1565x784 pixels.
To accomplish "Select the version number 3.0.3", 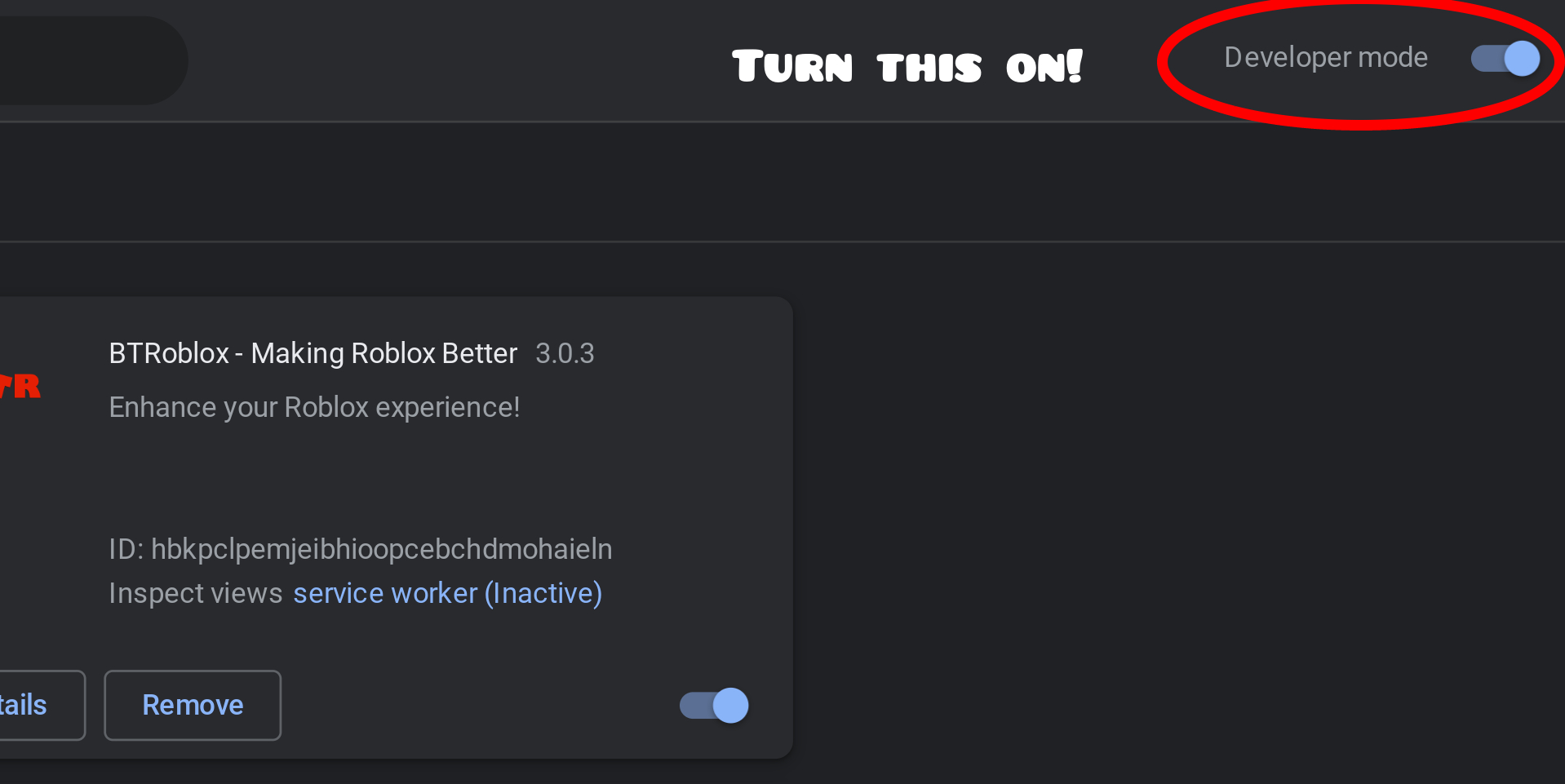I will pos(565,353).
